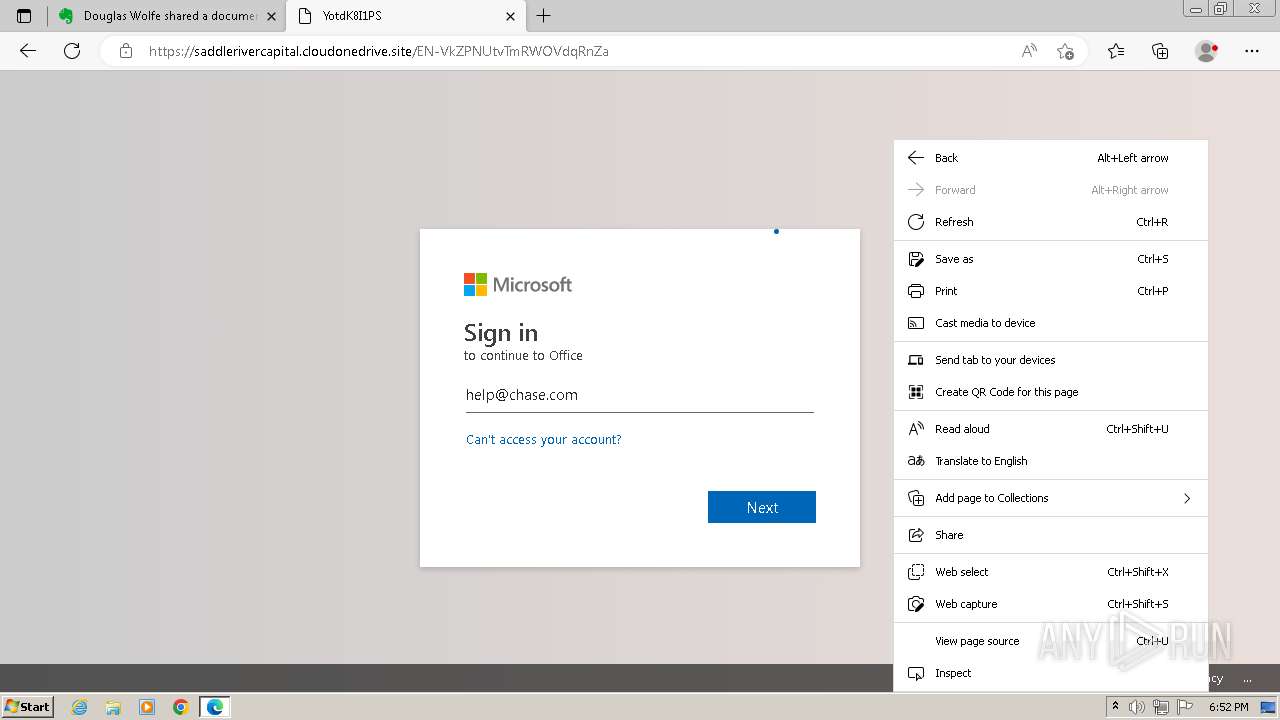Select Save as from context menu
1280x720 pixels.
tap(1051, 259)
